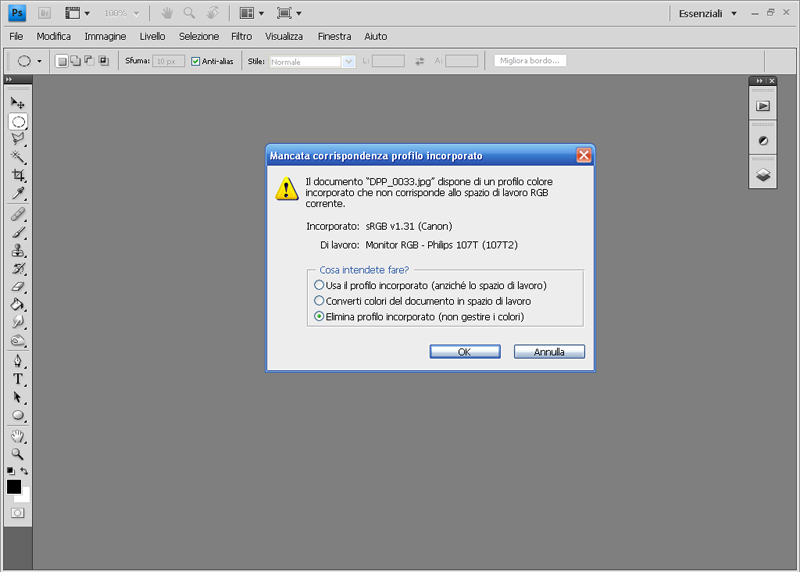Toggle the Anti-alias checkbox
The width and height of the screenshot is (800, 572).
tap(195, 61)
